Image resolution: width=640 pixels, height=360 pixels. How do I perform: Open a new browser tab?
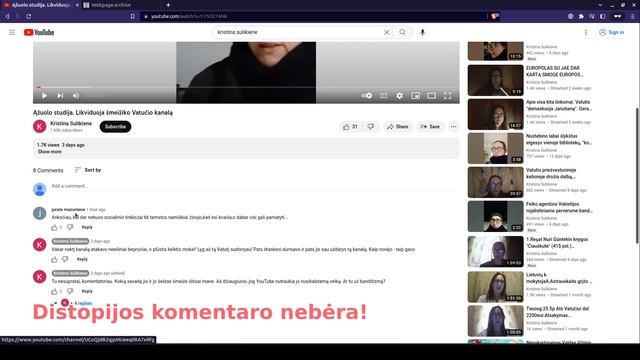point(168,5)
